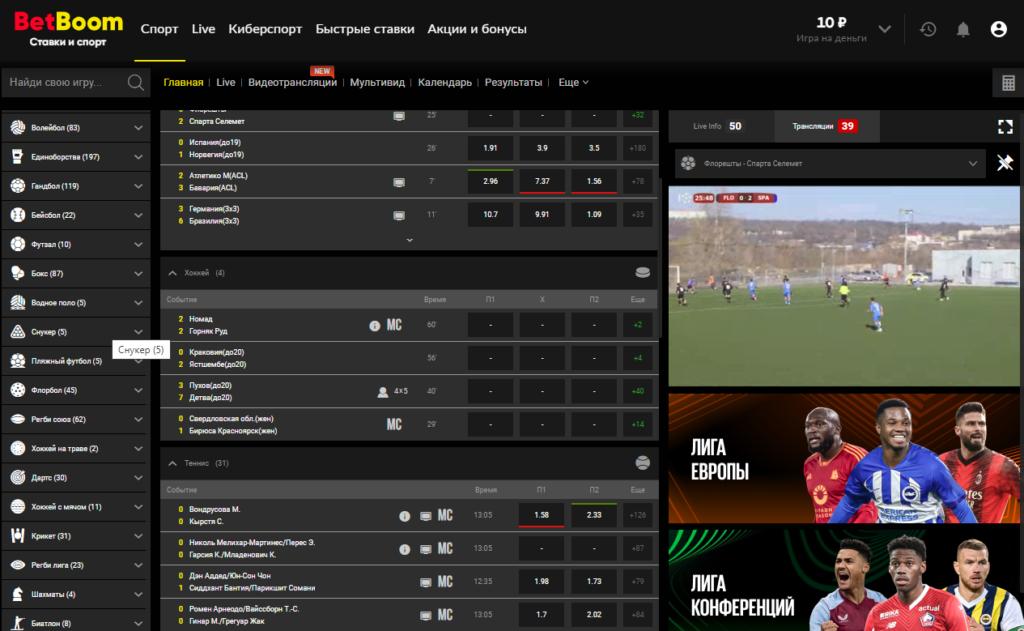
Task: Open the Спорт main menu
Action: pyautogui.click(x=159, y=29)
